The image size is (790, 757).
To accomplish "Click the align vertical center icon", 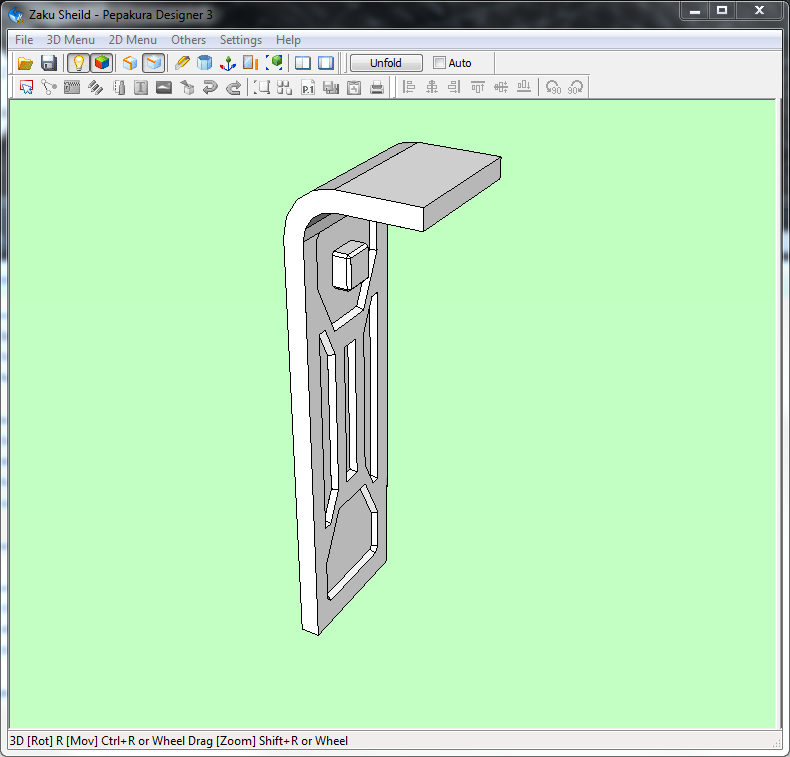I will [501, 87].
